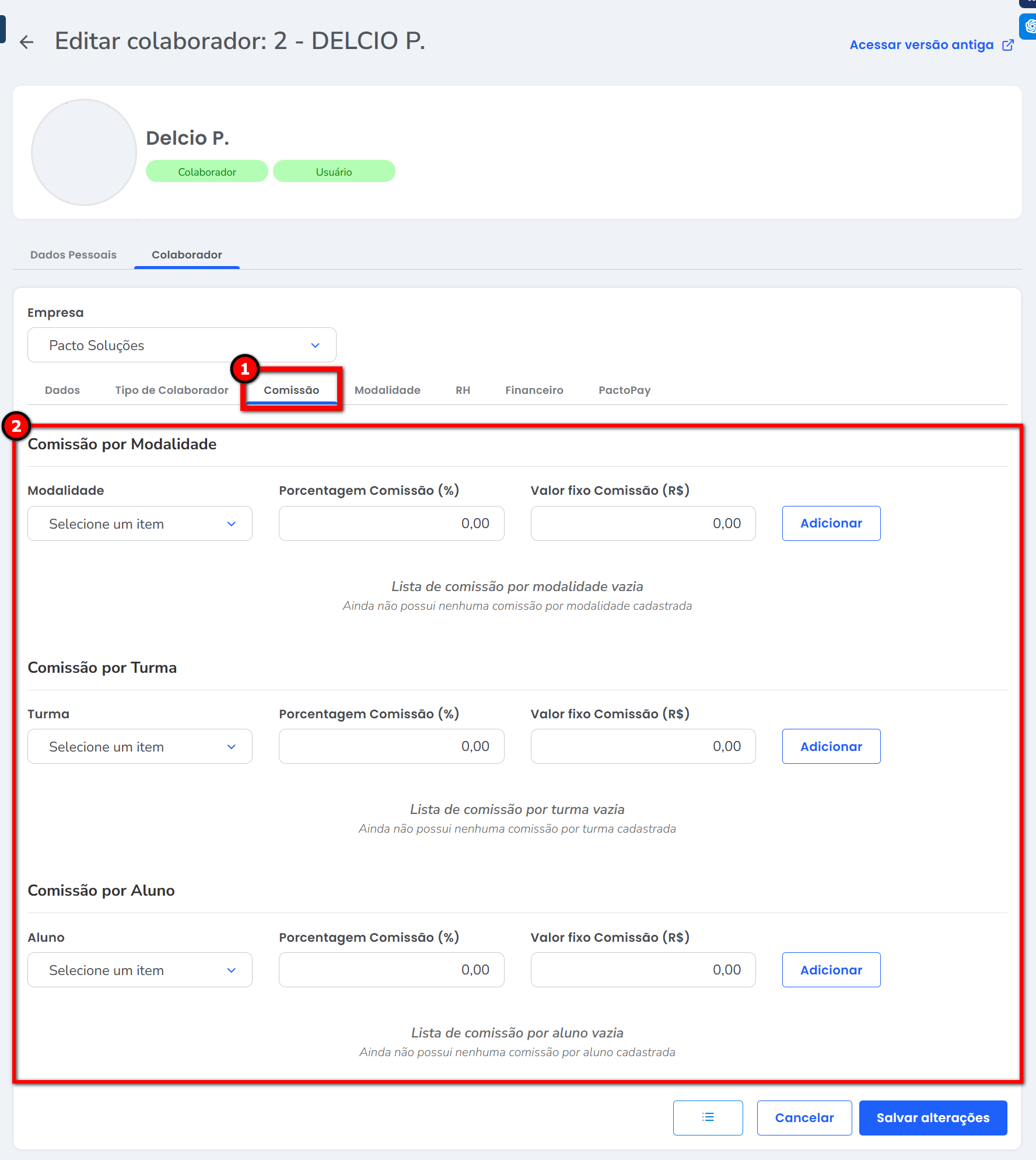This screenshot has width=1036, height=1160.
Task: Open the Modalidade tab
Action: (387, 390)
